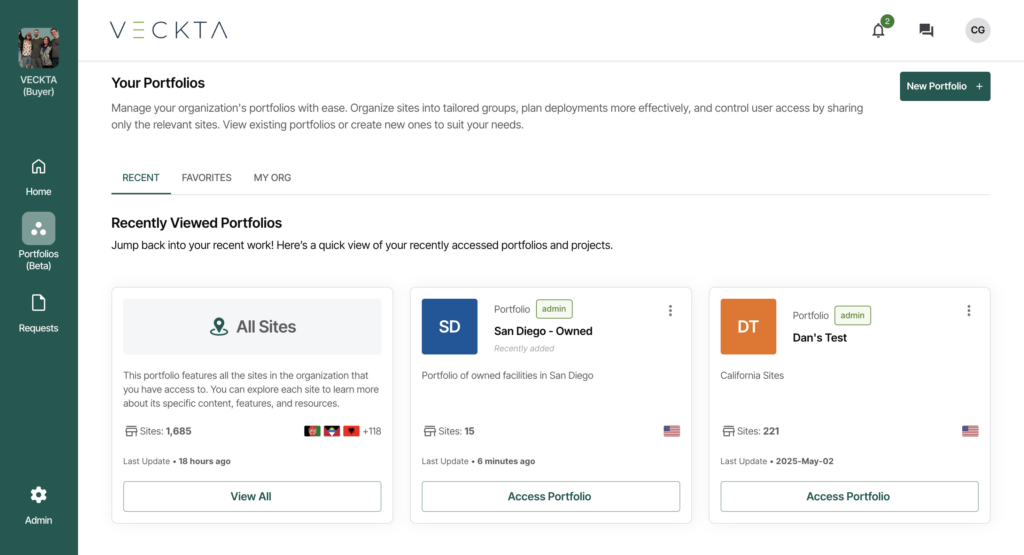Screen dimensions: 1024x555
Task: Click Sites: 221 count
Action: tap(758, 431)
